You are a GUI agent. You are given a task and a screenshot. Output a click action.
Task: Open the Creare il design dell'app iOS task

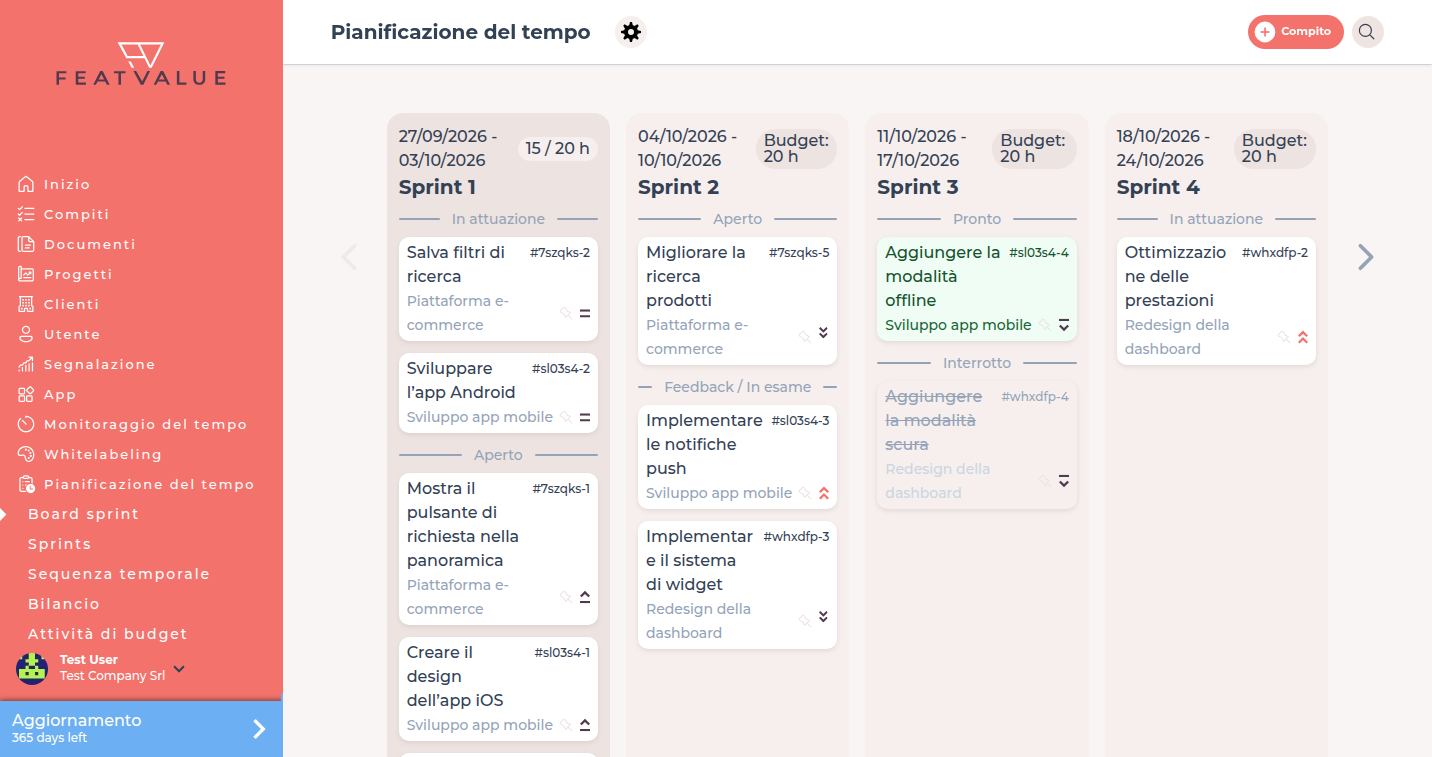[498, 689]
